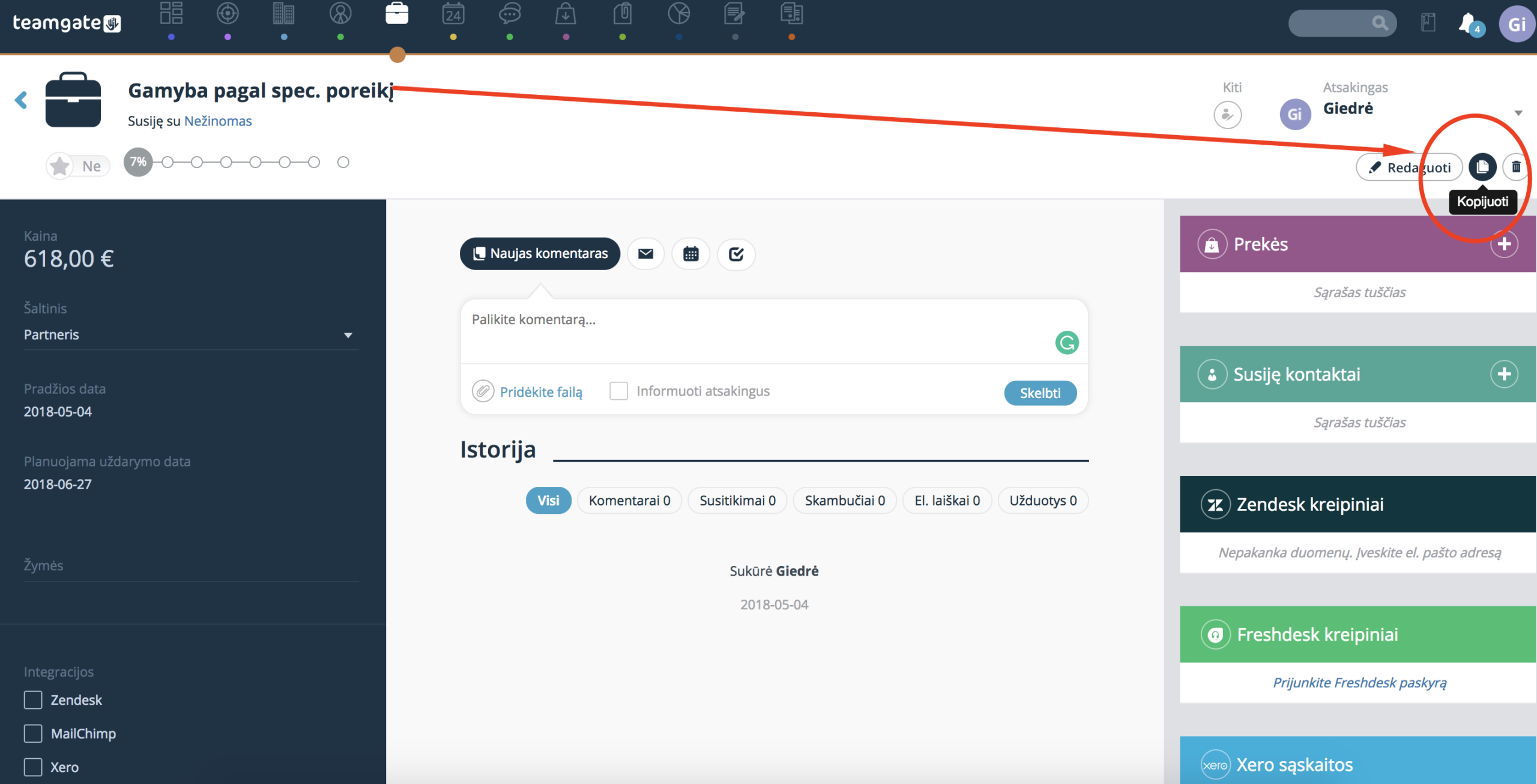The height and width of the screenshot is (784, 1537).
Task: Enable Xero integration checkbox
Action: 33,767
